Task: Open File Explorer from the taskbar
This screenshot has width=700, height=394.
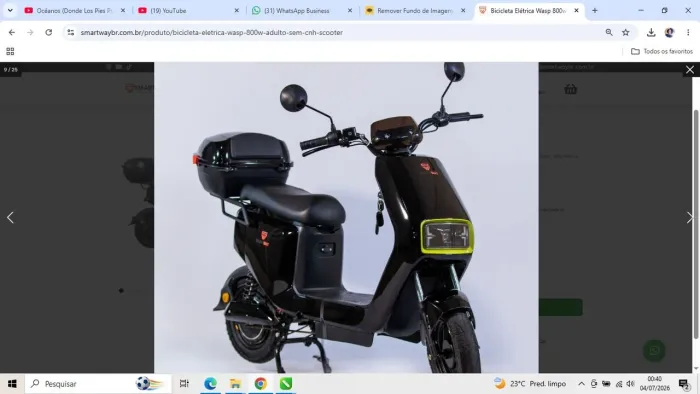Action: (235, 384)
